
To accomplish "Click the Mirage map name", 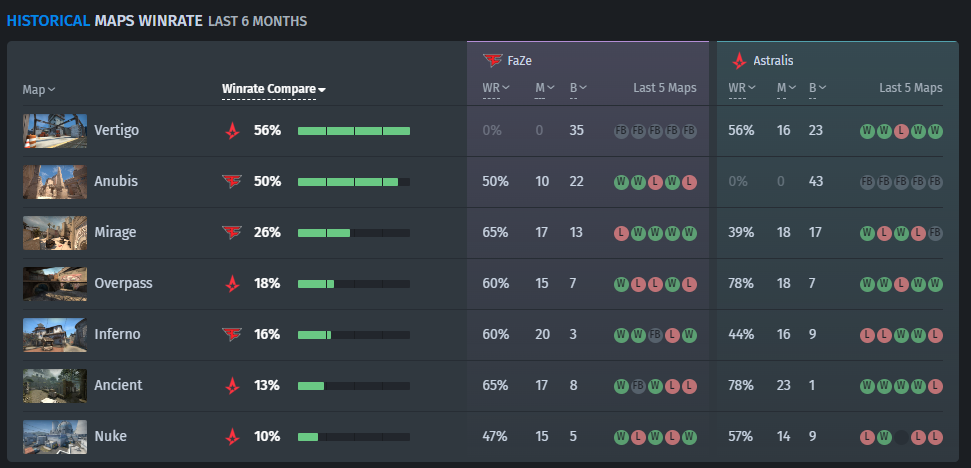I will [115, 233].
